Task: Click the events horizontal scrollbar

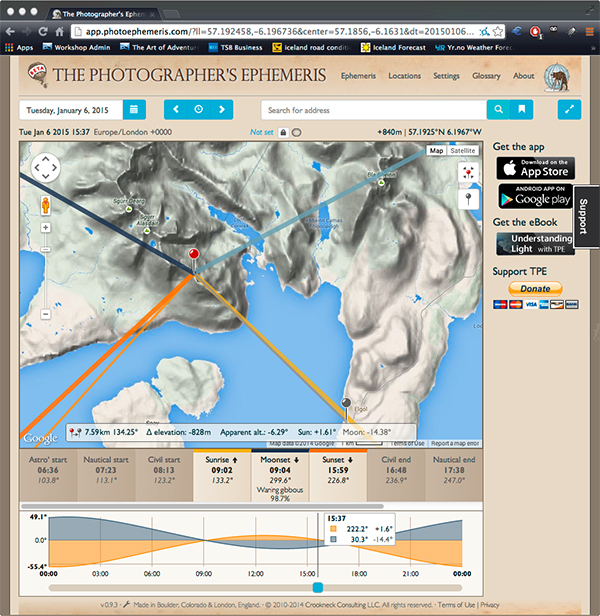Action: pyautogui.click(x=202, y=506)
